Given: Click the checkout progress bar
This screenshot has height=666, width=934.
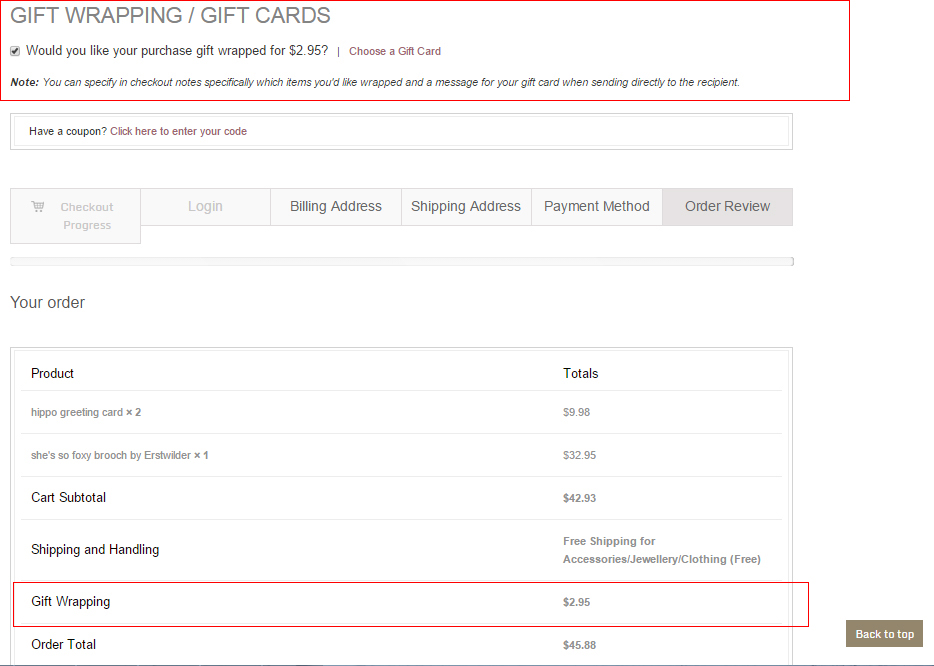Looking at the screenshot, I should tap(402, 262).
